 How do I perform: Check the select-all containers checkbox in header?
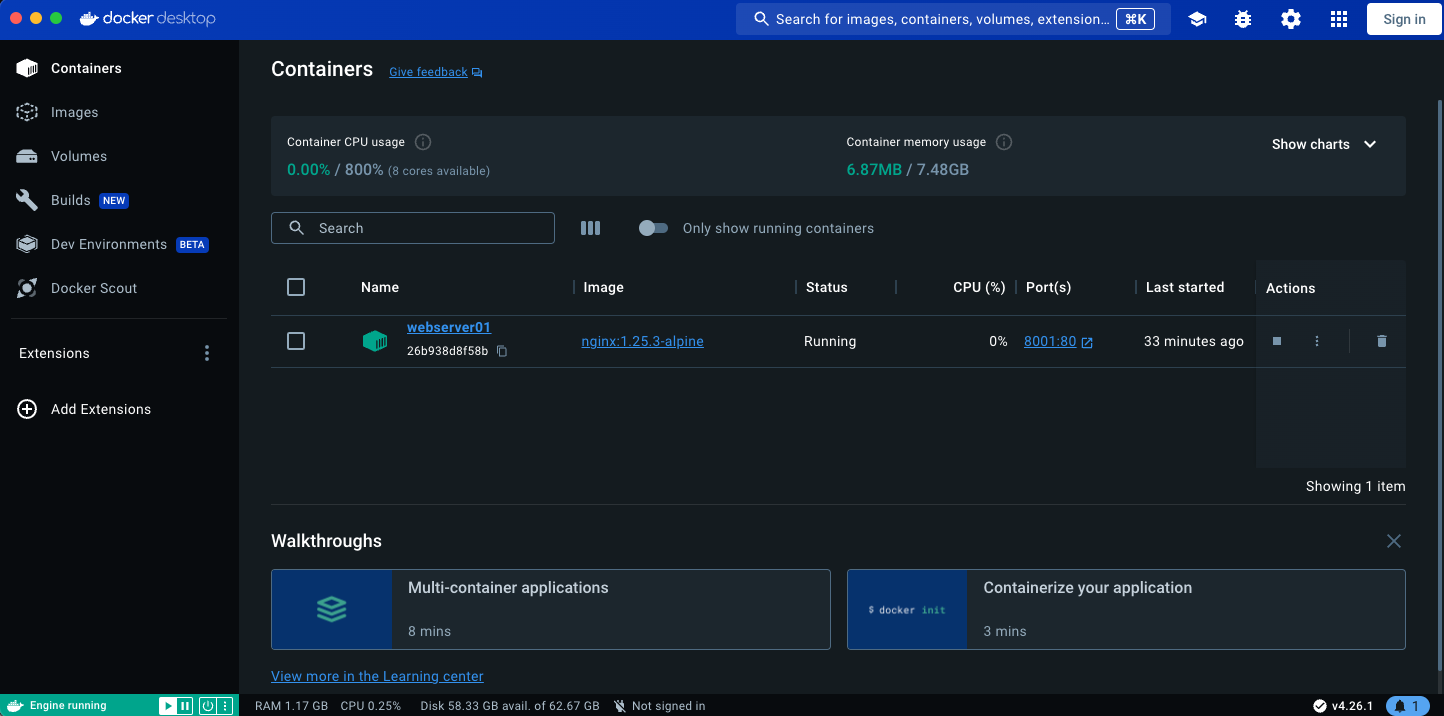296,287
